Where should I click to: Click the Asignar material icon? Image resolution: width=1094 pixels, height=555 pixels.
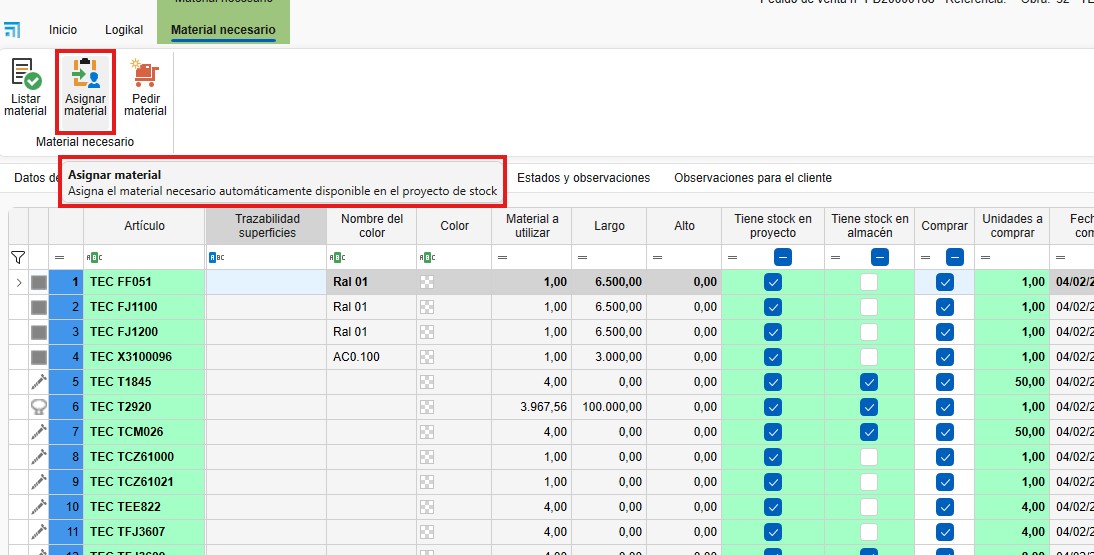(85, 88)
